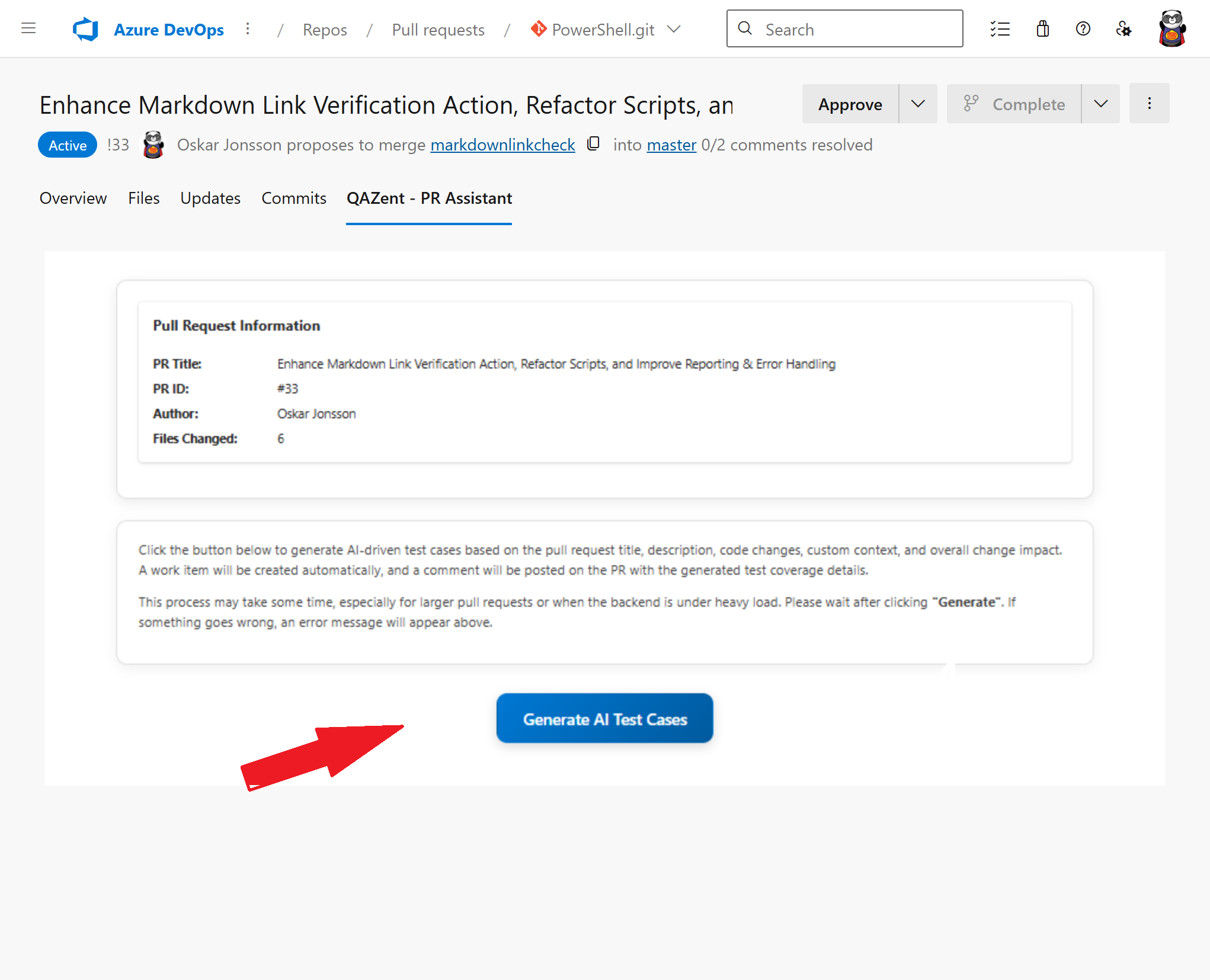Click the branch icon on Complete button
This screenshot has width=1210, height=980.
click(971, 103)
